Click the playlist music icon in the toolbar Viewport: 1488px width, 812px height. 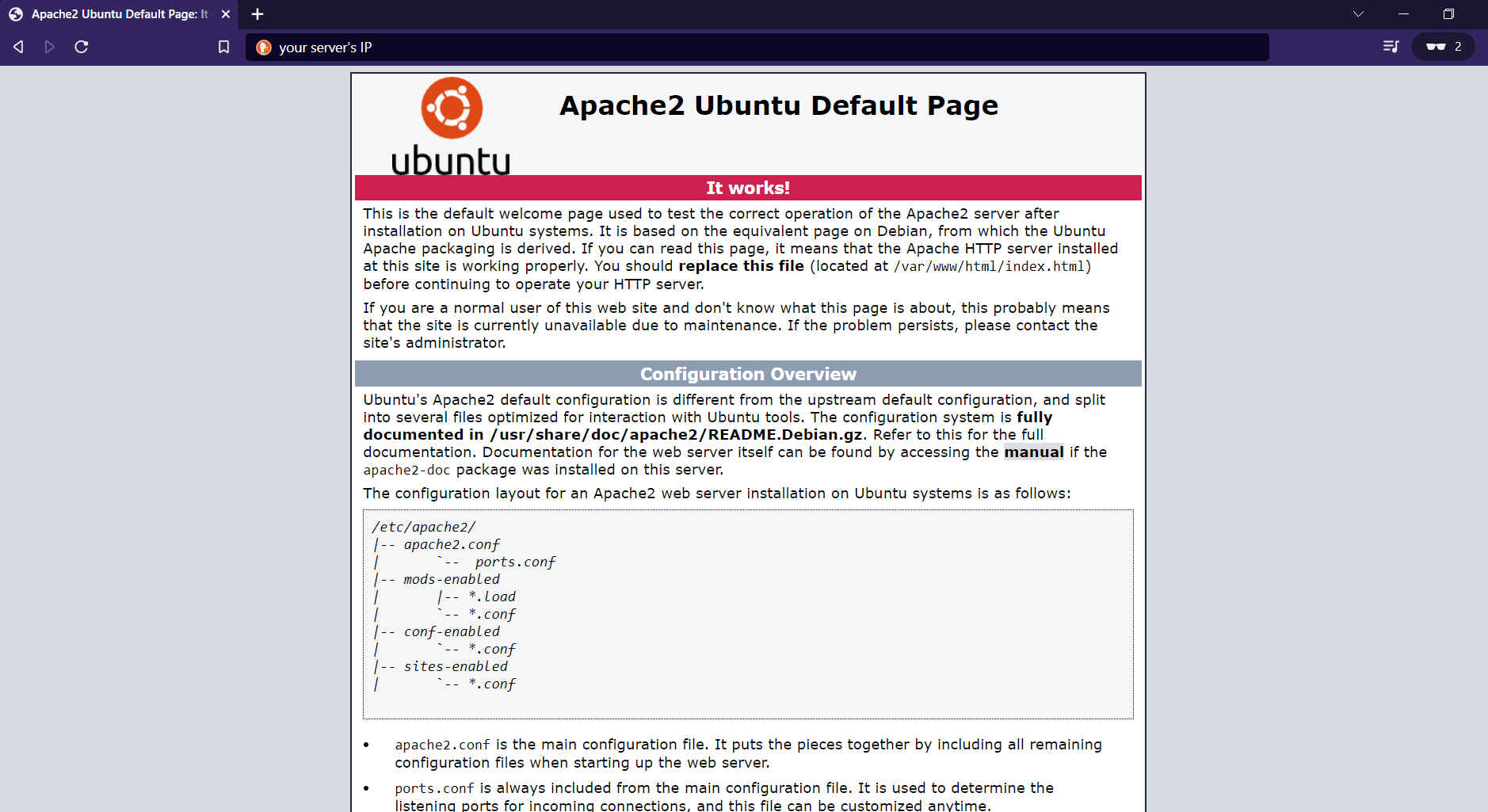(1391, 47)
